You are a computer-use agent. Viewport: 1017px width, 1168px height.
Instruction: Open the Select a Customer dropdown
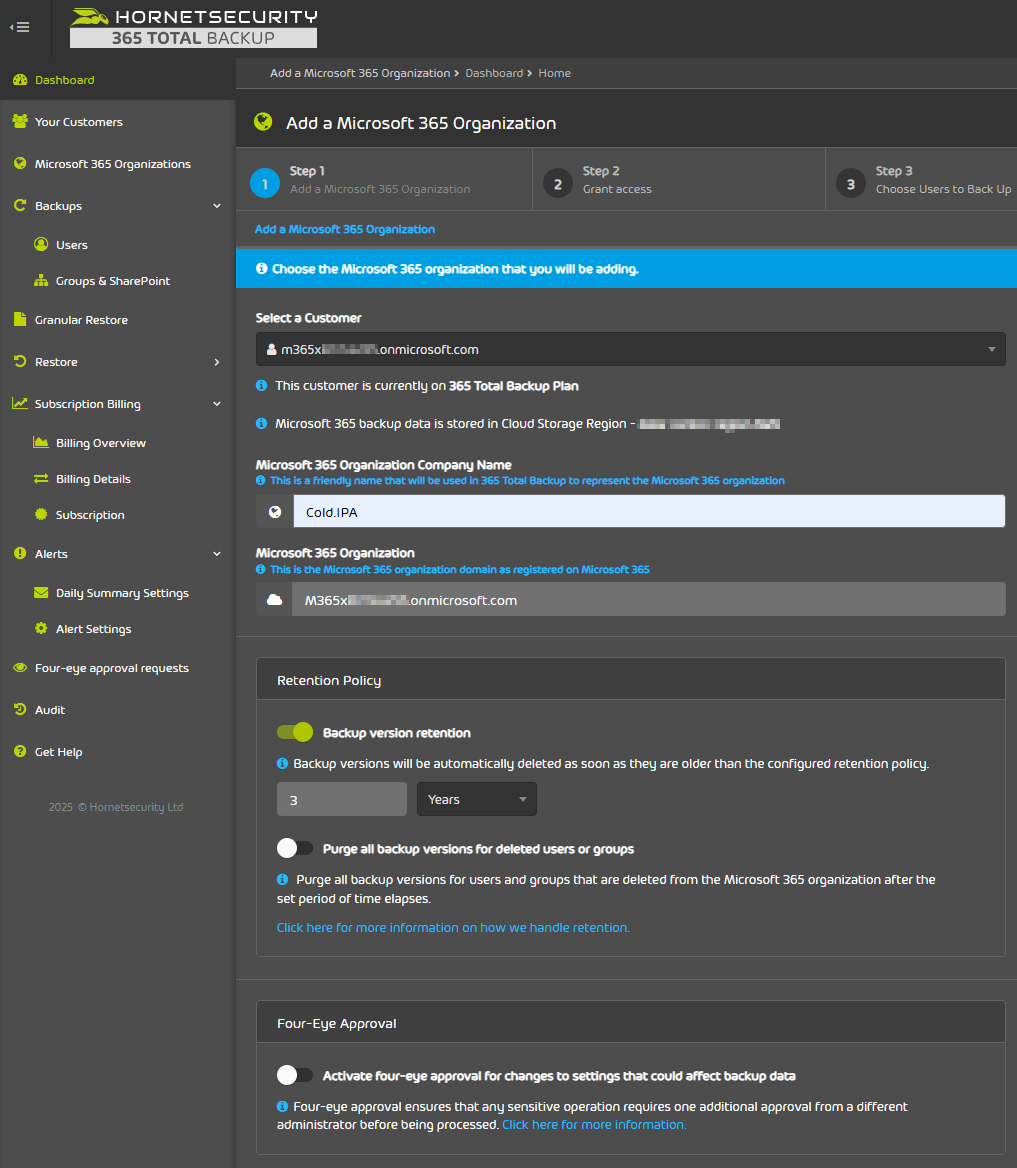point(630,349)
